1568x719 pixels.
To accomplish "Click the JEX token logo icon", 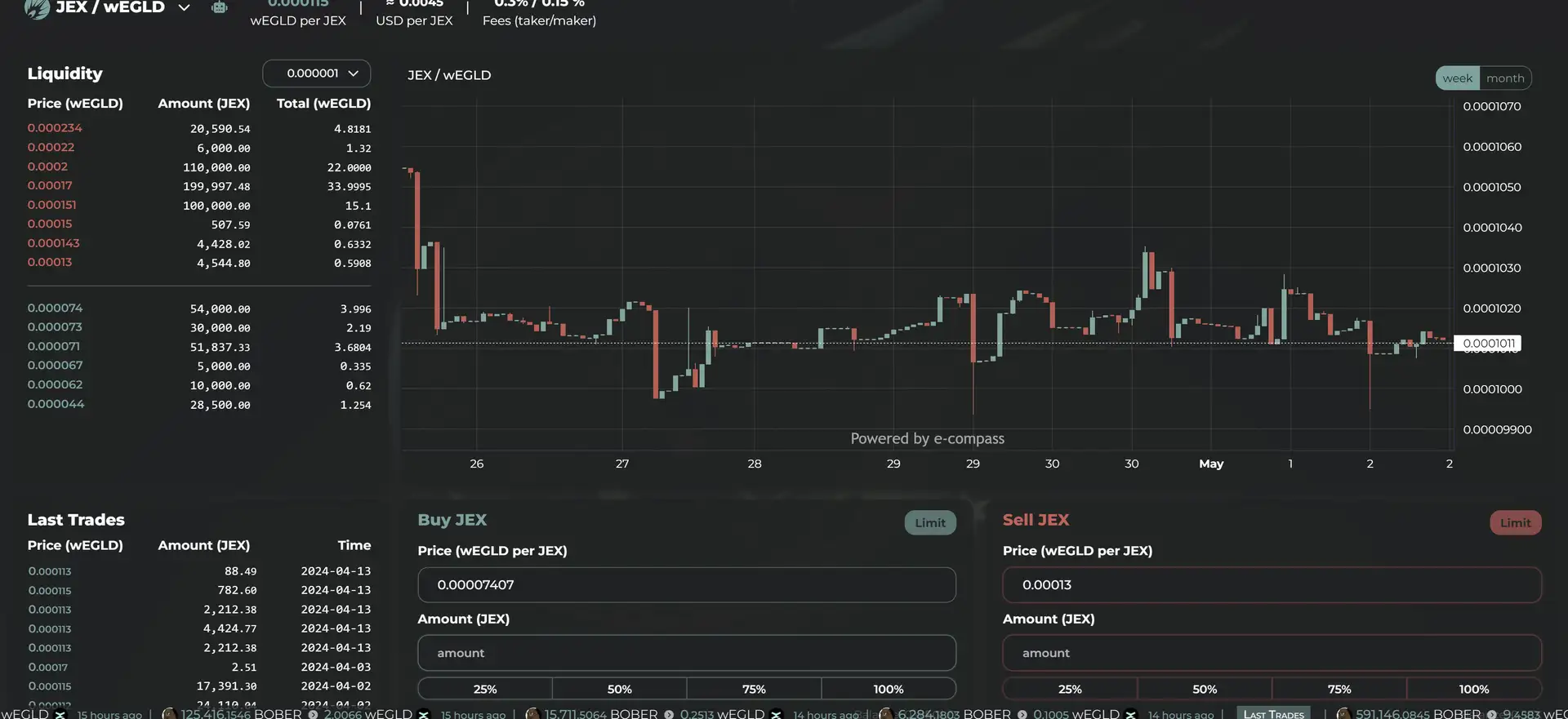I will [37, 8].
